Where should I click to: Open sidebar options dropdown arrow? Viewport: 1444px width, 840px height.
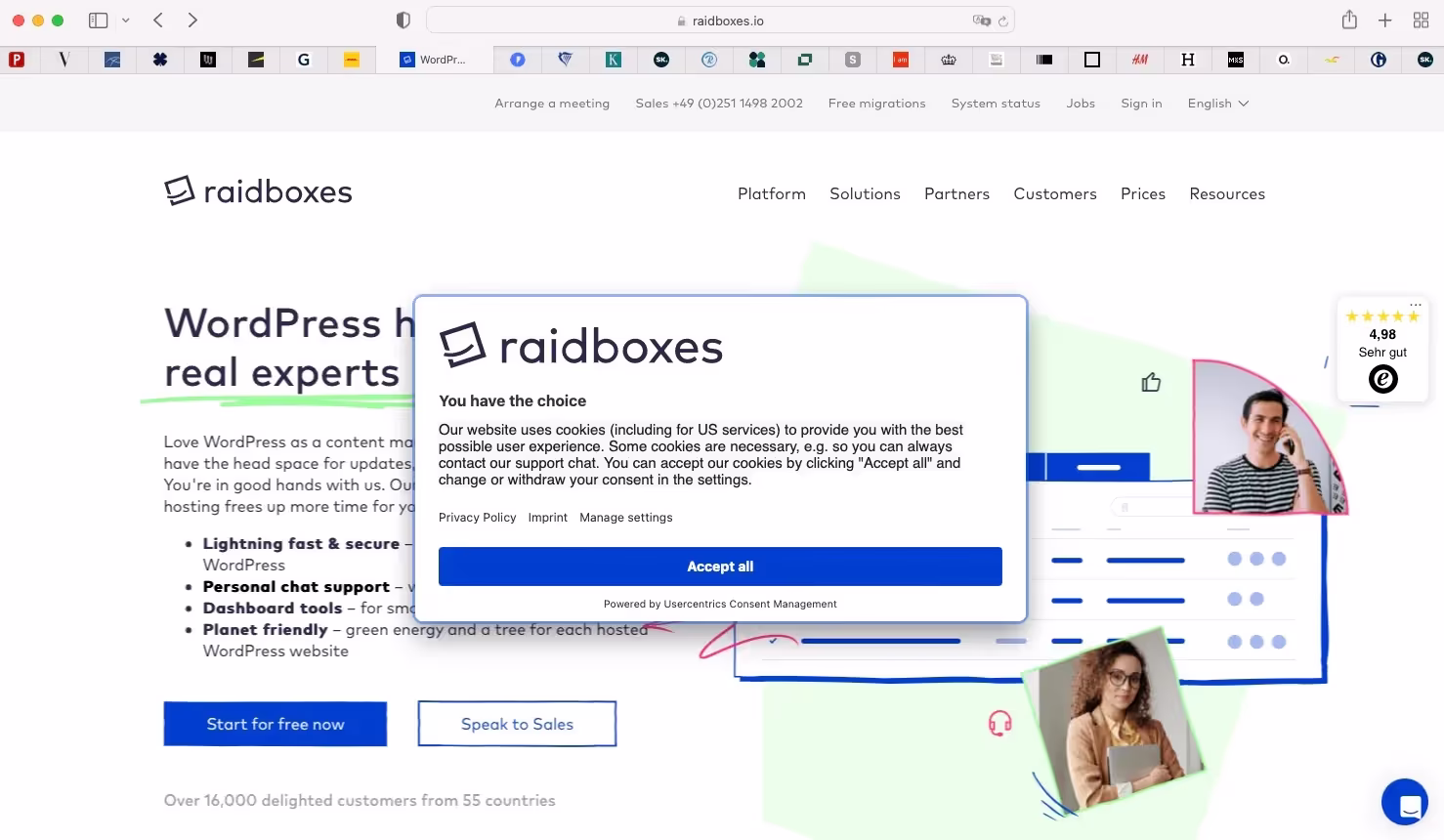125,21
